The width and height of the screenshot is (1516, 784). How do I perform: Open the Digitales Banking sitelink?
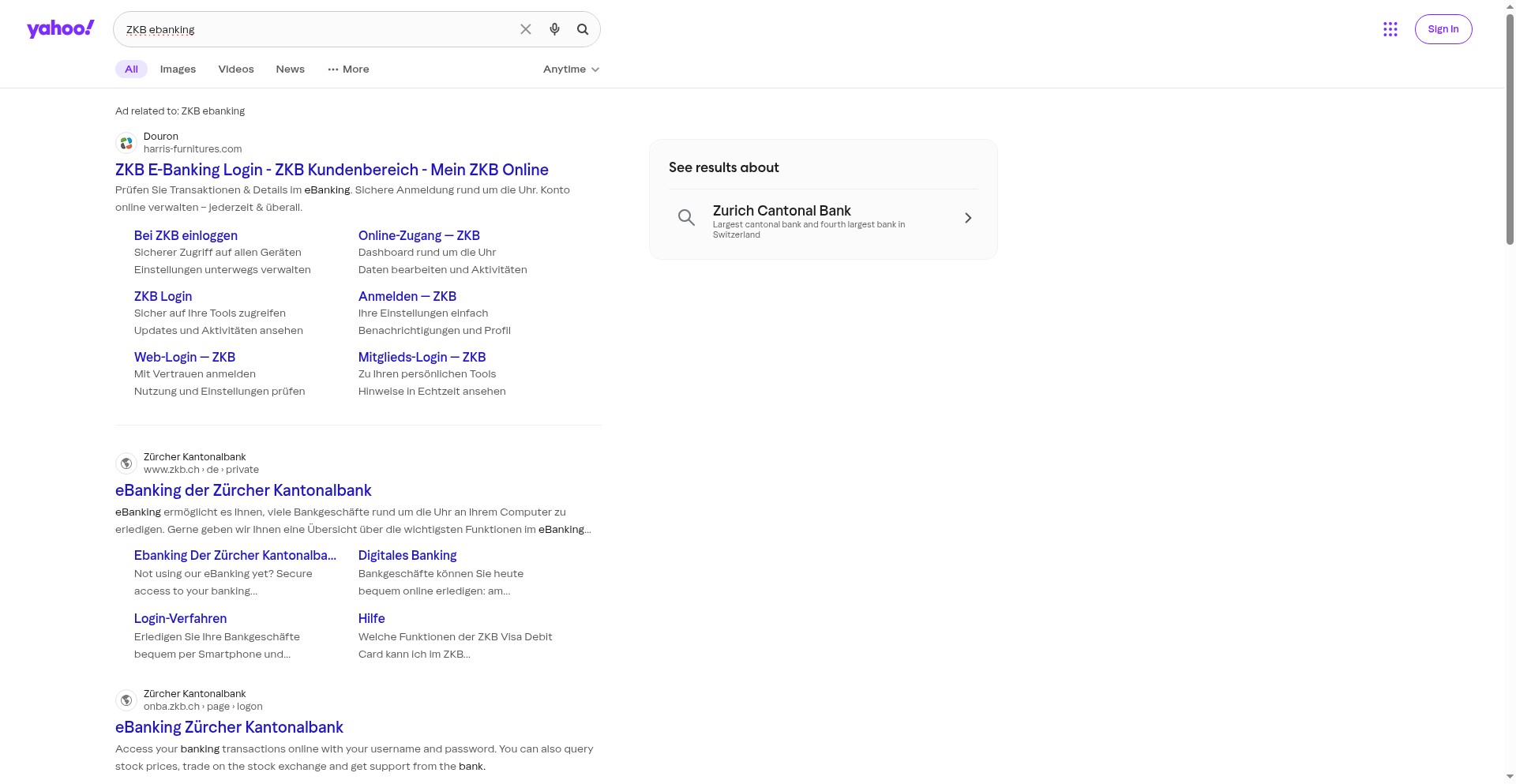click(x=407, y=555)
